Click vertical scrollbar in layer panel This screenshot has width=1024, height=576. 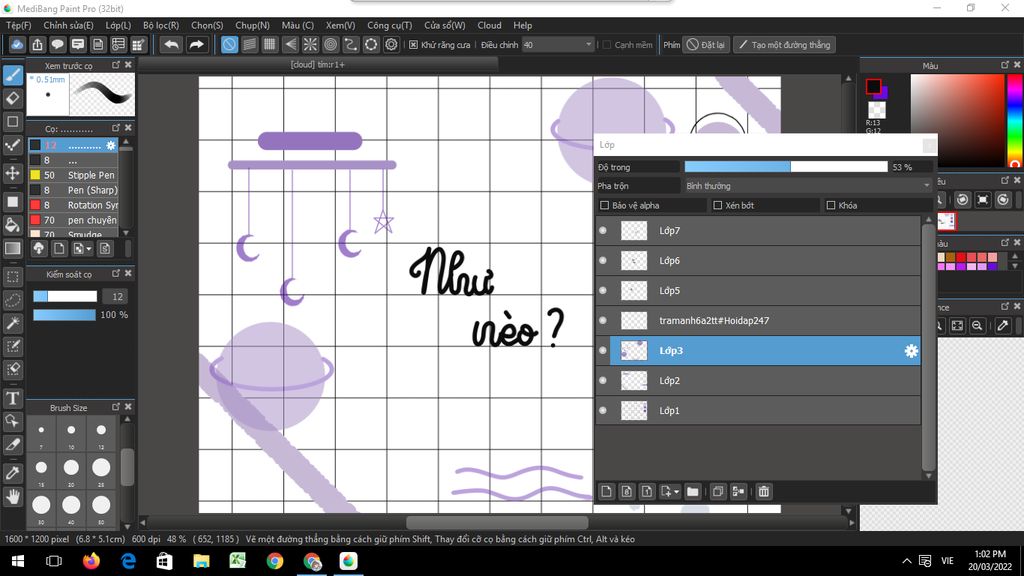929,347
